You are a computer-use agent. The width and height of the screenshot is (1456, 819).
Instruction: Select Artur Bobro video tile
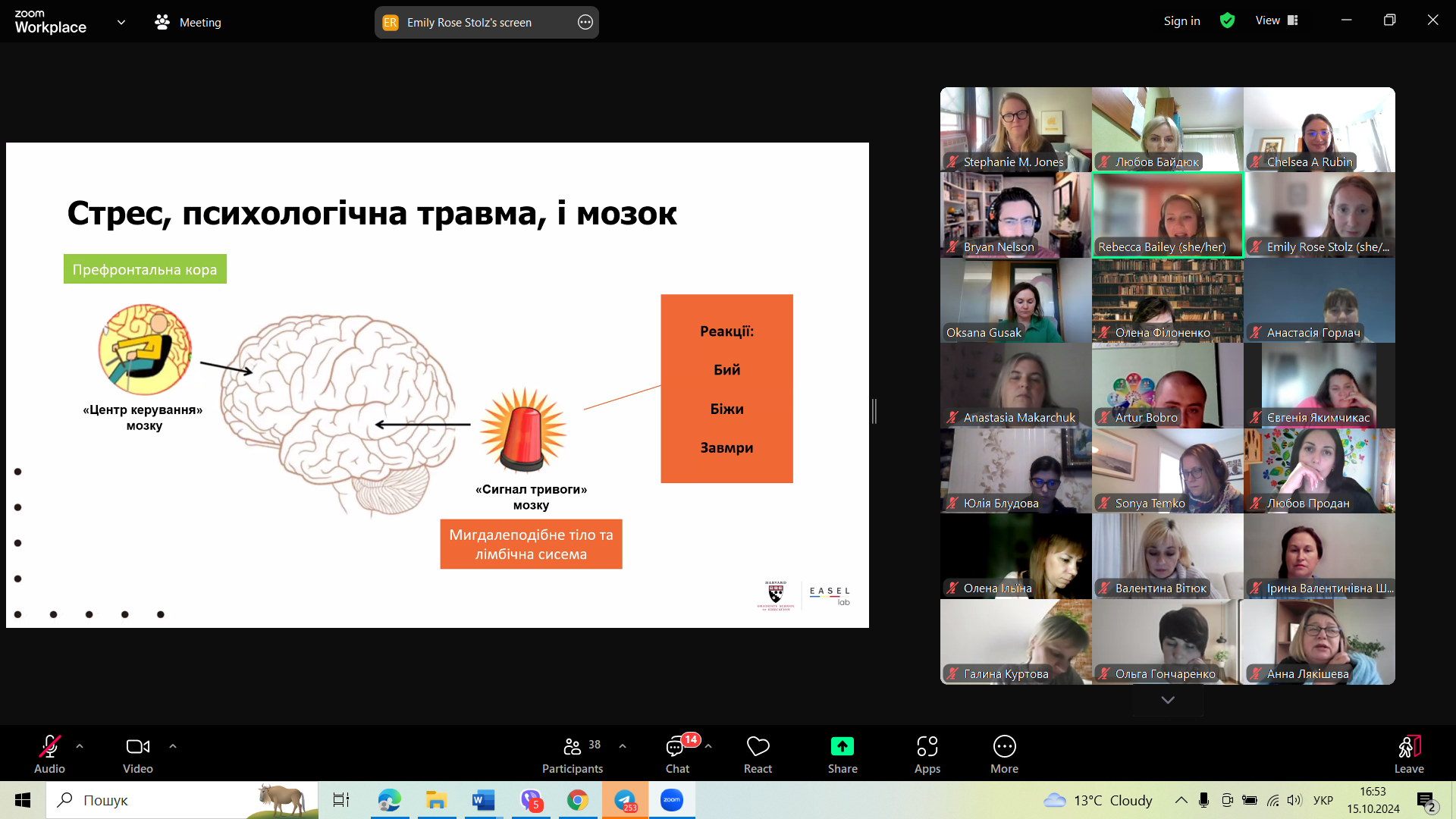[1168, 386]
